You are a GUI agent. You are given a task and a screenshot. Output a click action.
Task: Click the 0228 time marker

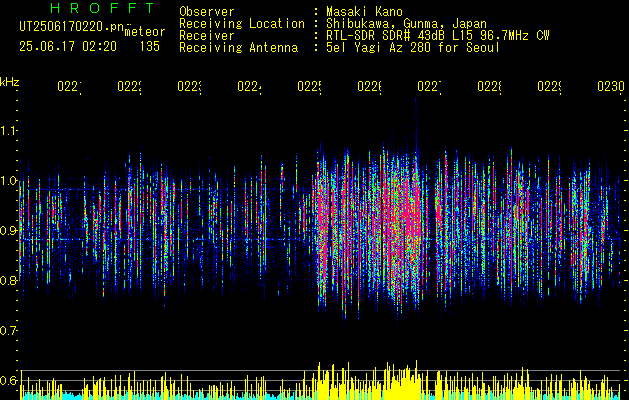pyautogui.click(x=489, y=87)
